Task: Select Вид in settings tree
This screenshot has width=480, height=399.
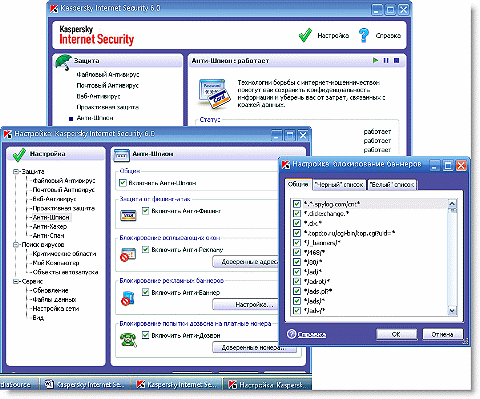Action: (x=38, y=318)
